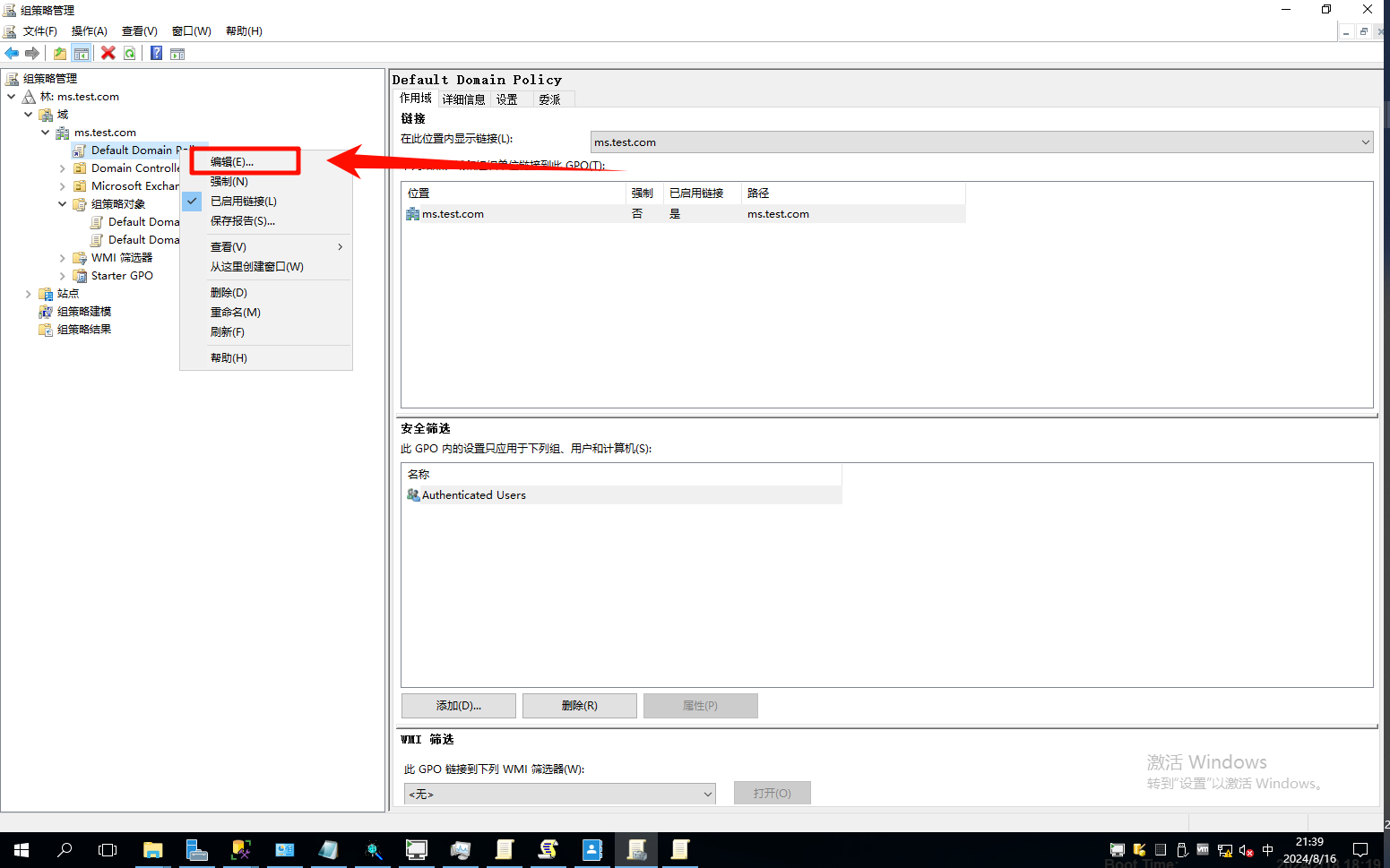Click the Up one level folder icon
Image resolution: width=1390 pixels, height=868 pixels.
pyautogui.click(x=60, y=54)
